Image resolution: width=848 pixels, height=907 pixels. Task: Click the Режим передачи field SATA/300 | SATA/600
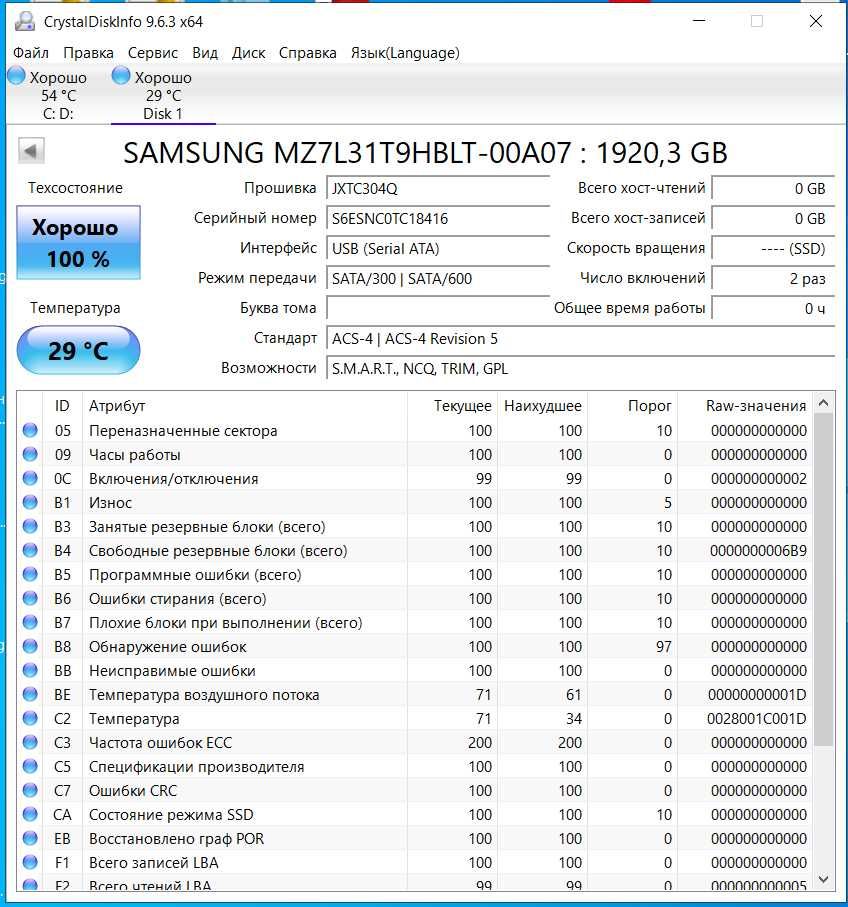coord(438,279)
